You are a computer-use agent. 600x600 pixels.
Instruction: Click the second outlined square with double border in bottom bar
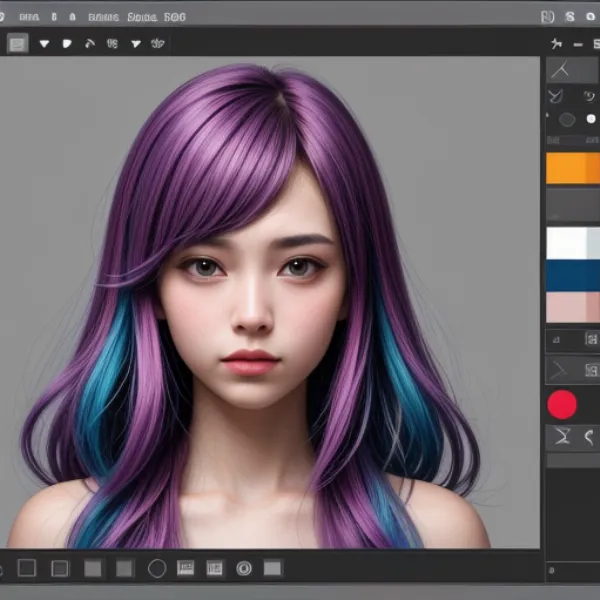point(60,568)
